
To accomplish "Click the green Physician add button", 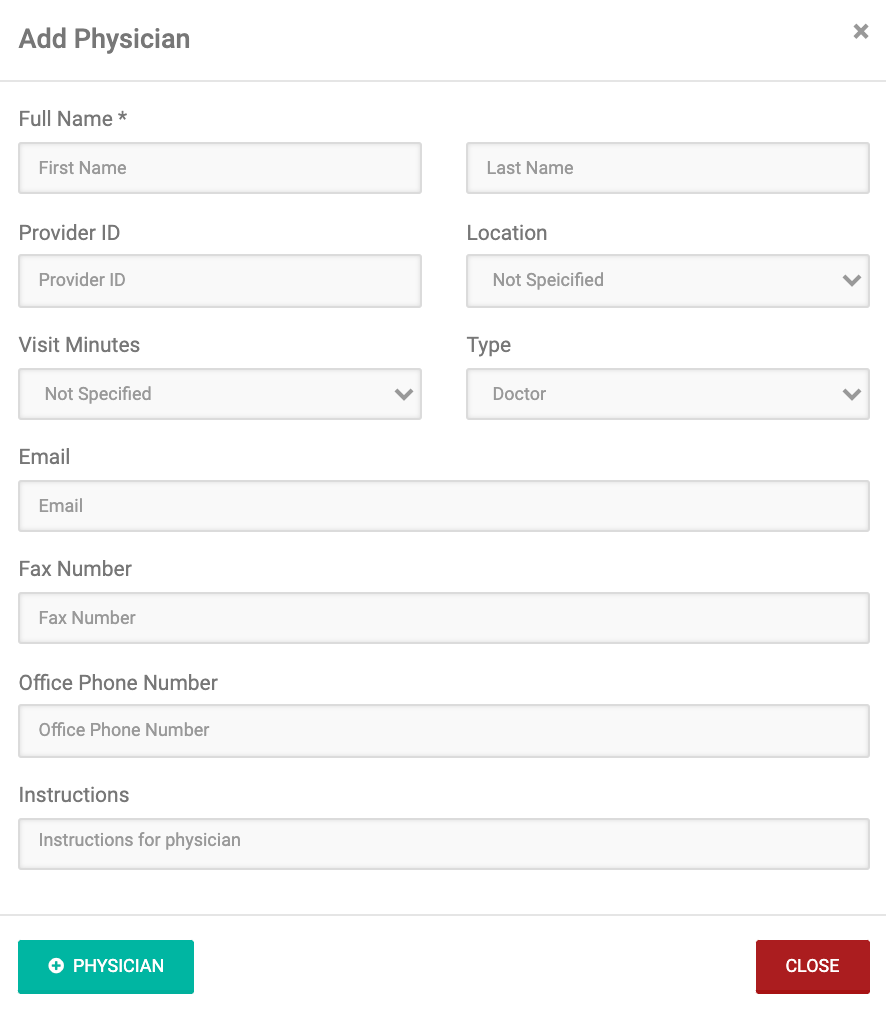I will 106,966.
